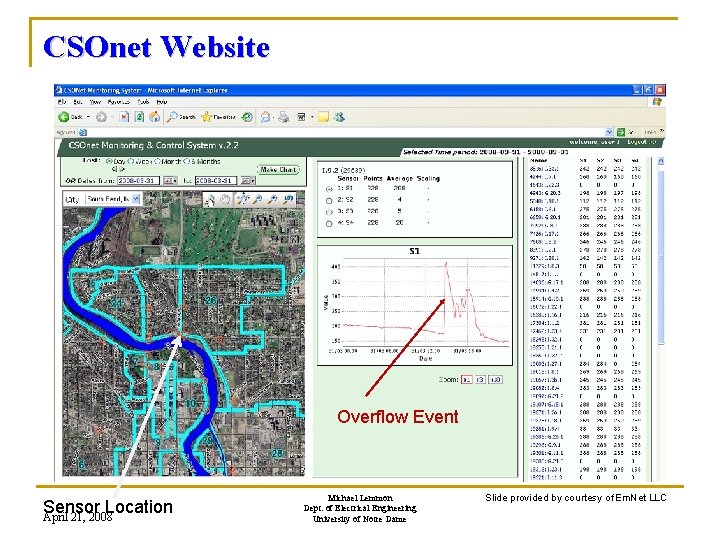Viewport: 720px width, 540px height.
Task: Set chart zoom to x1
Action: coord(467,380)
